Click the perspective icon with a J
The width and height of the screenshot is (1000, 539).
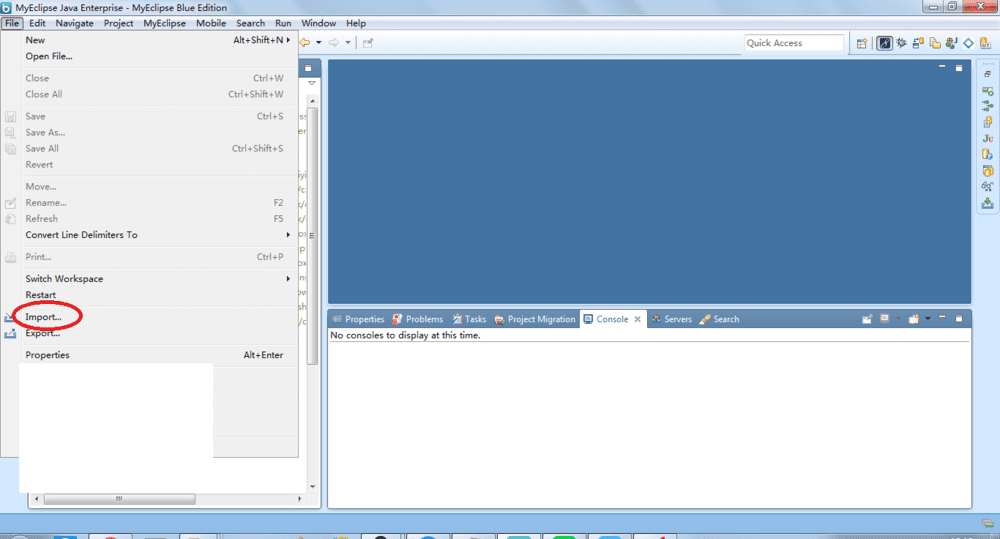tap(952, 43)
